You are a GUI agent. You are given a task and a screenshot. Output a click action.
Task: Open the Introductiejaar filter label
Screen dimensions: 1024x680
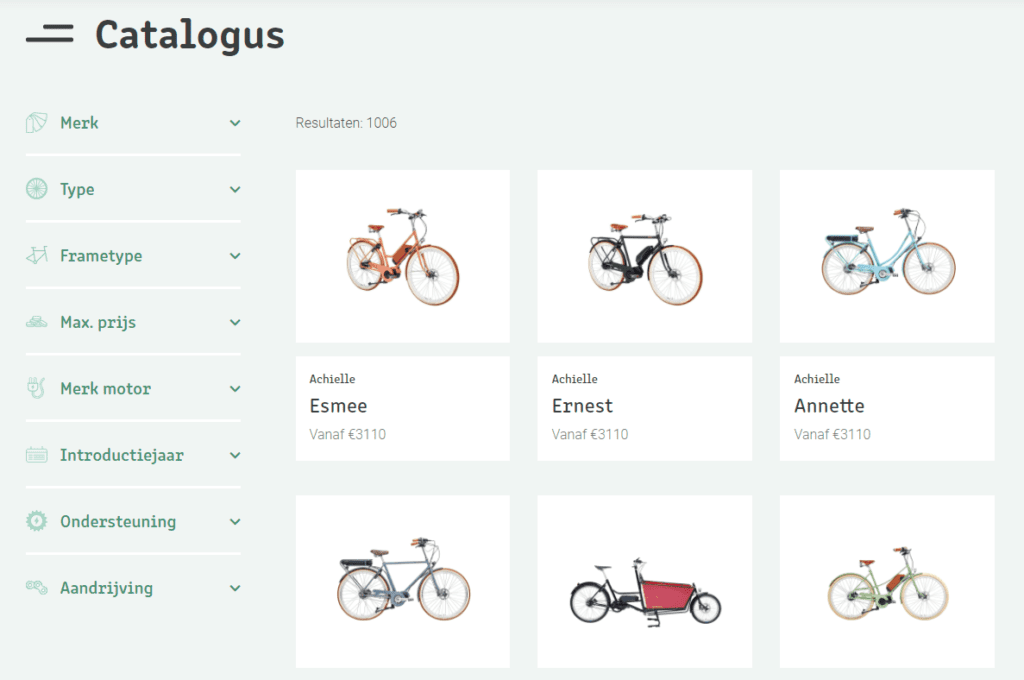[121, 455]
